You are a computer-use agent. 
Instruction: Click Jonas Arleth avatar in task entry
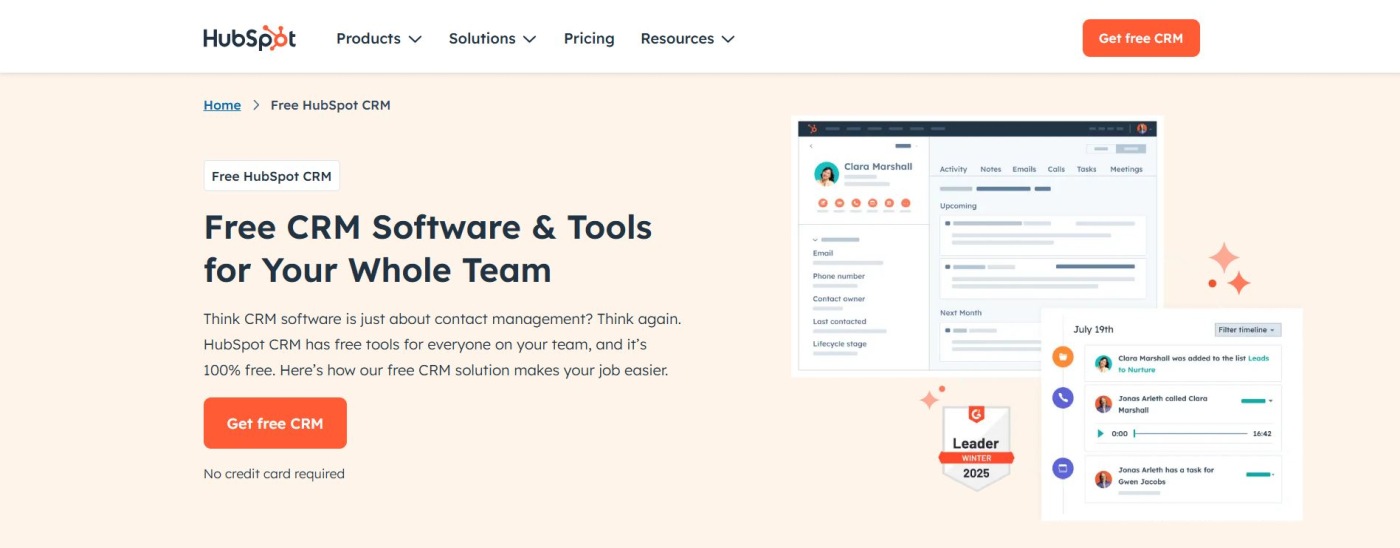point(1103,479)
